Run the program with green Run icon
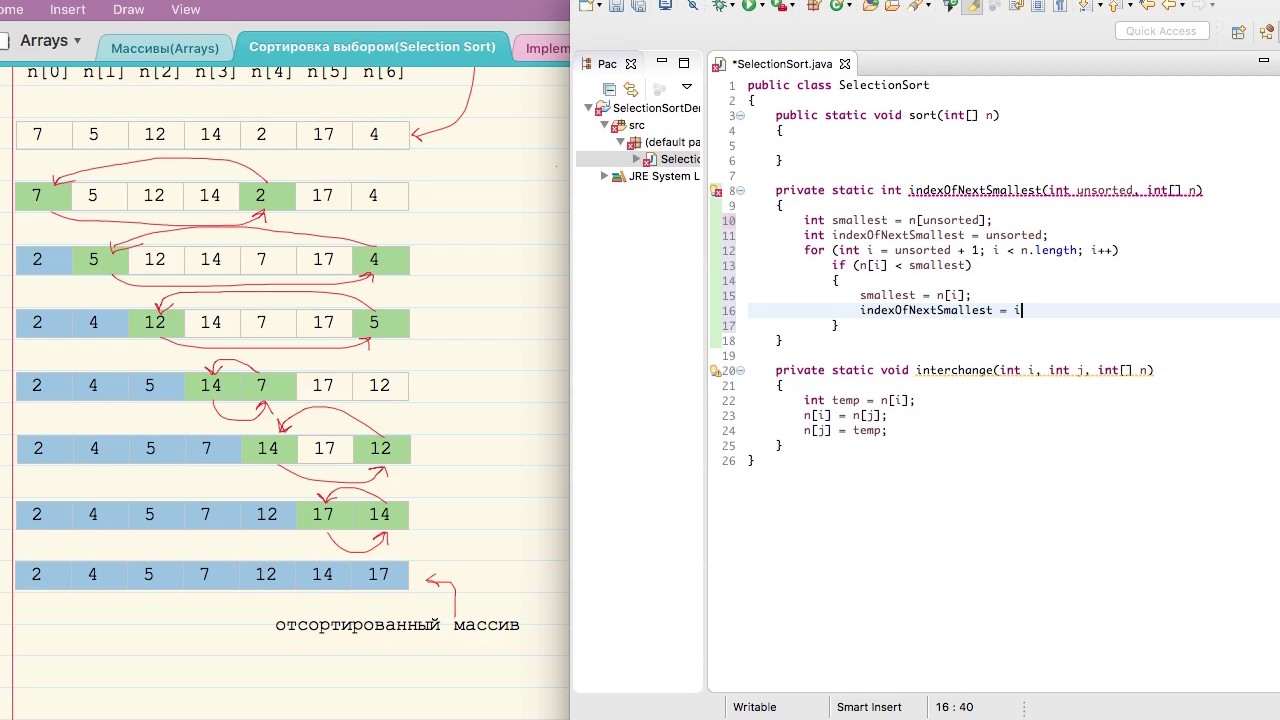Screen dimensions: 1280x720 (749, 5)
